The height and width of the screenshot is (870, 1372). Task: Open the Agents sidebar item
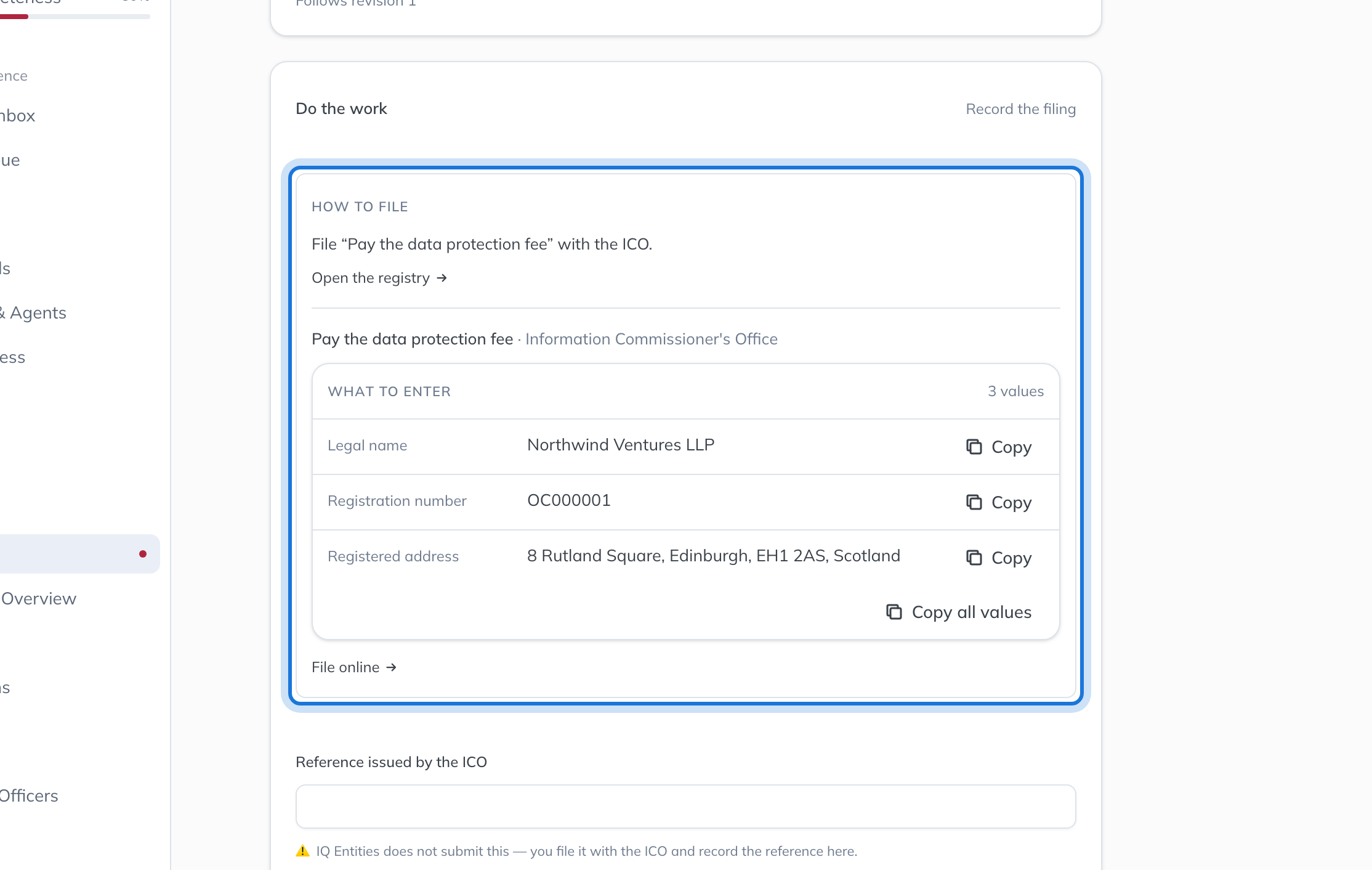point(33,313)
